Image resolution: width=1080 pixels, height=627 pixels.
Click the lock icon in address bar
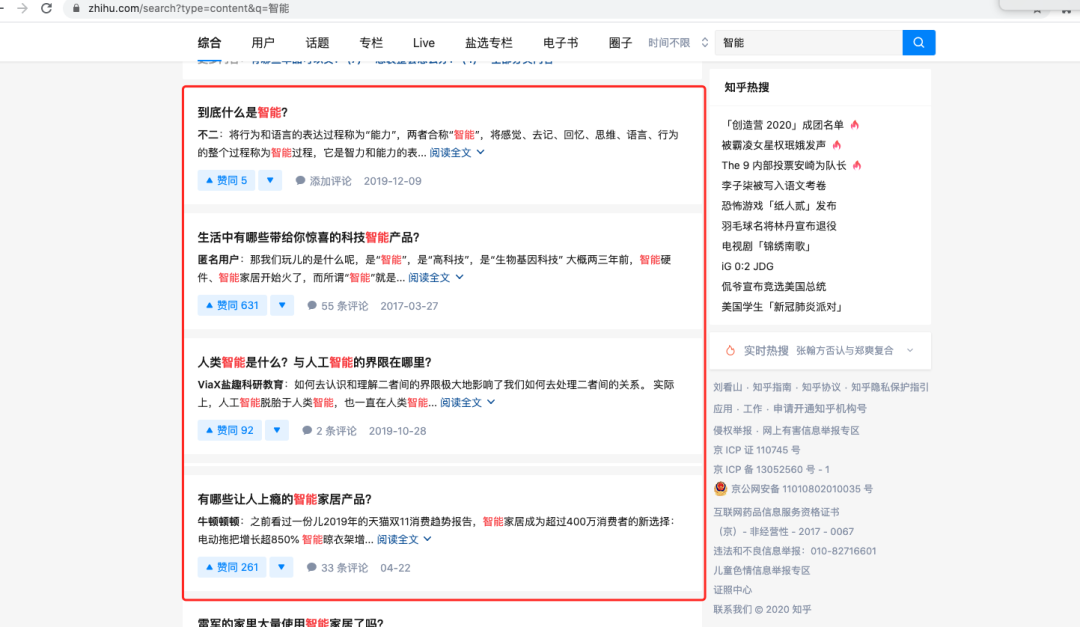click(76, 8)
